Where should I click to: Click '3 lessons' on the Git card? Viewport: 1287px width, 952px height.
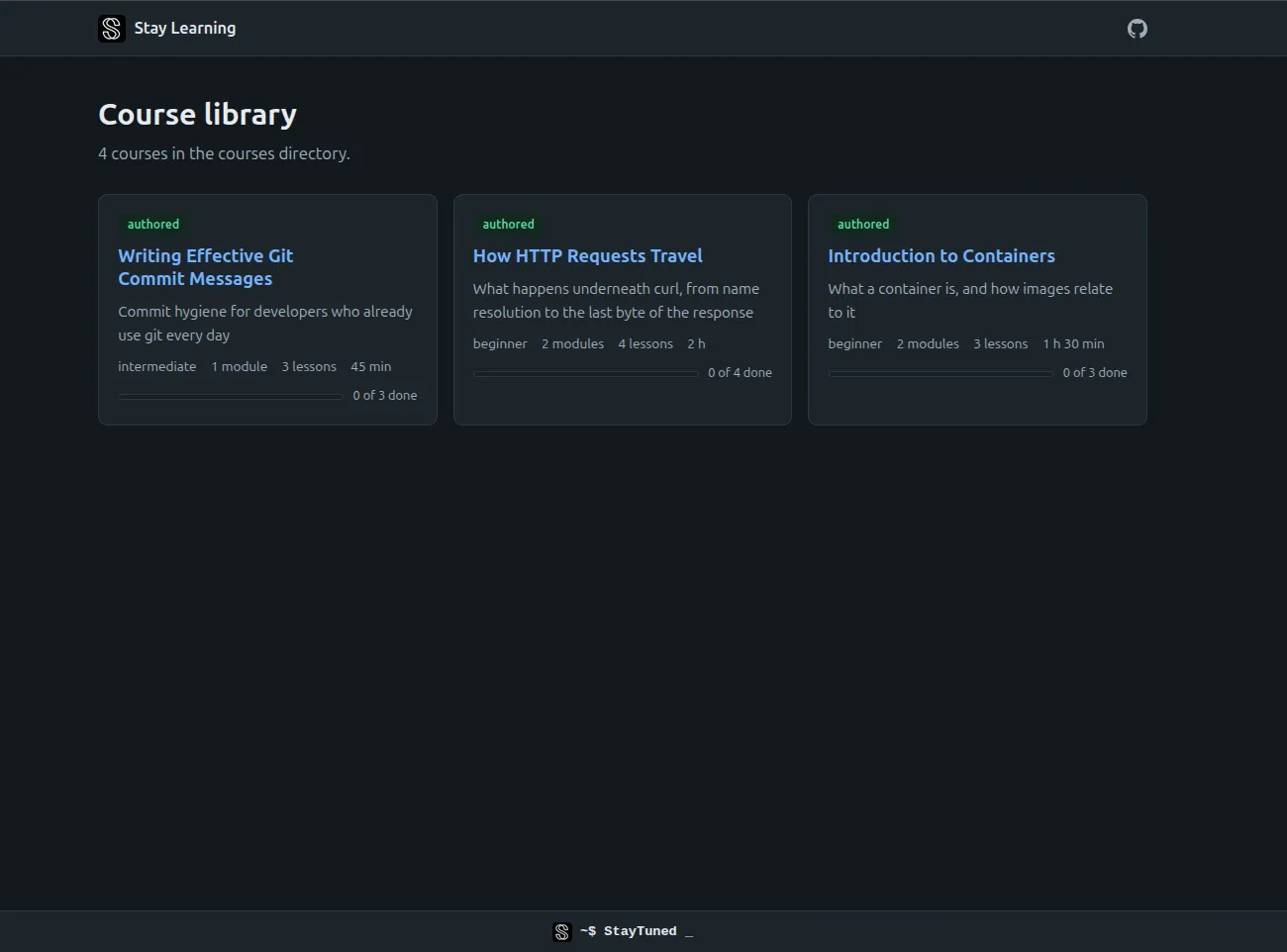click(x=309, y=366)
